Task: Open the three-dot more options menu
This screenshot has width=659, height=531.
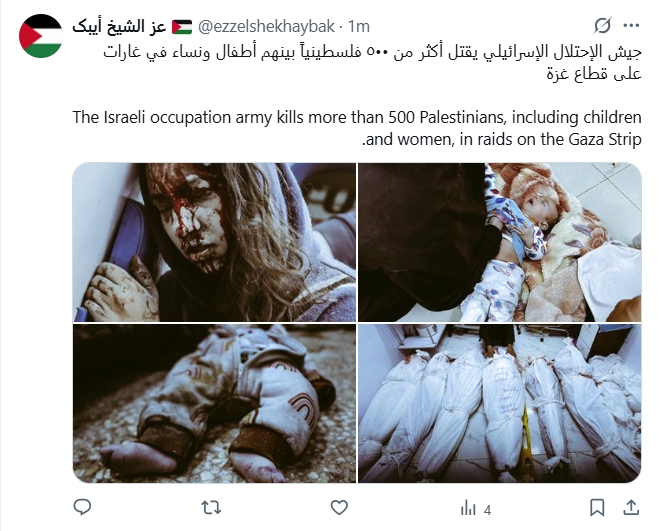Action: coord(631,26)
